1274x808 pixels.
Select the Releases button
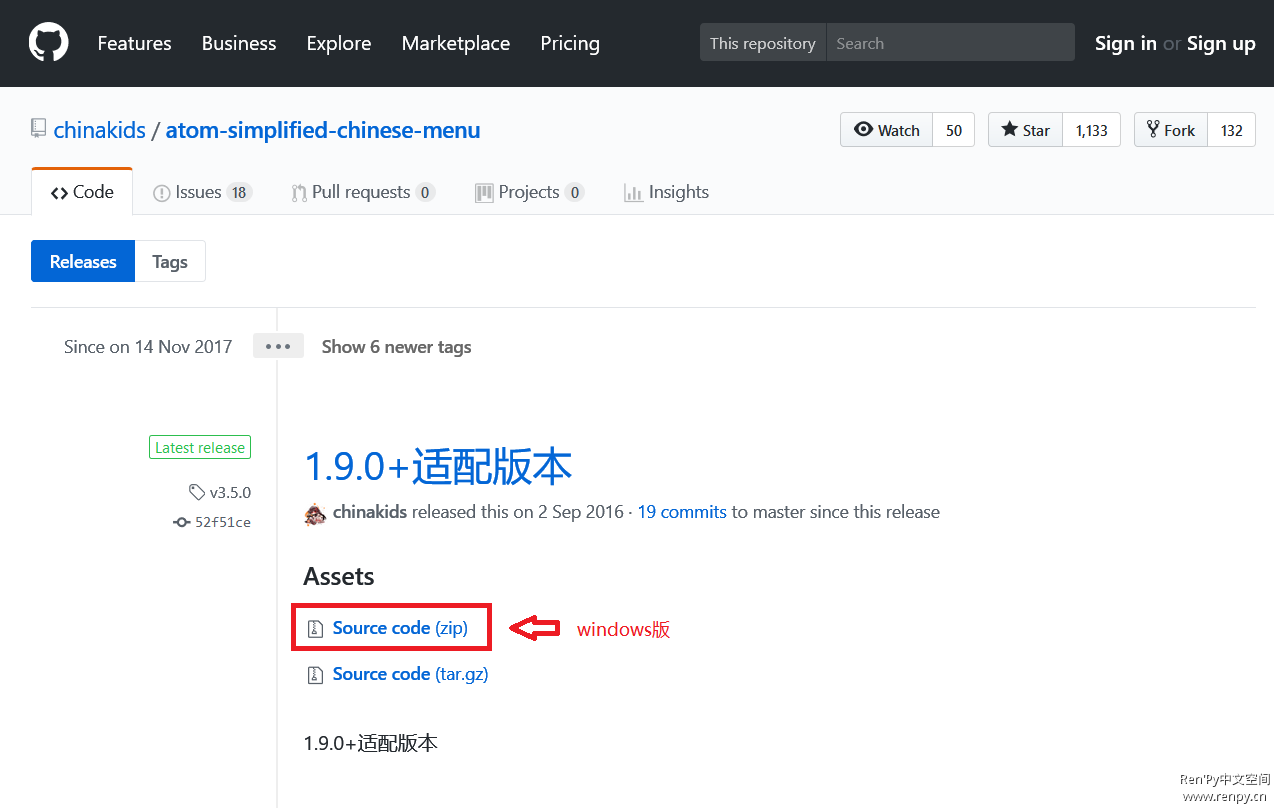(83, 261)
